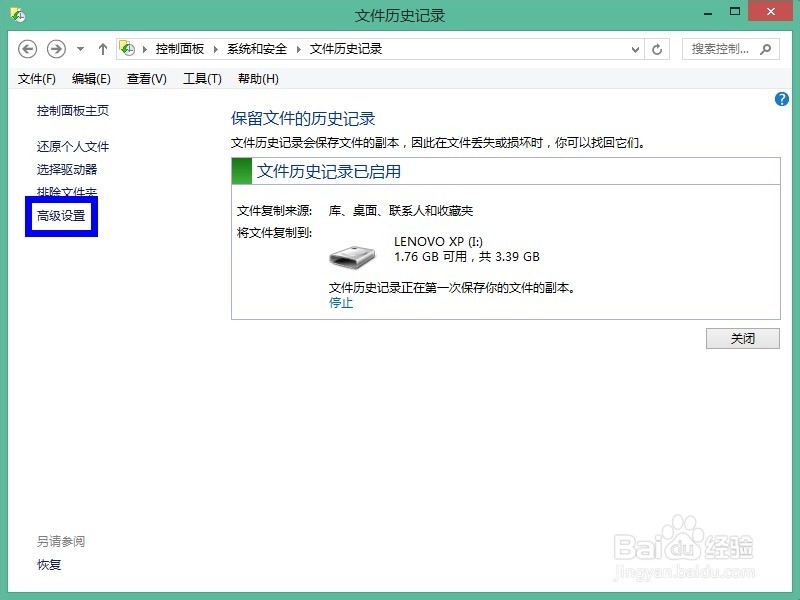Open the 工具 menu
The image size is (800, 600).
click(201, 78)
